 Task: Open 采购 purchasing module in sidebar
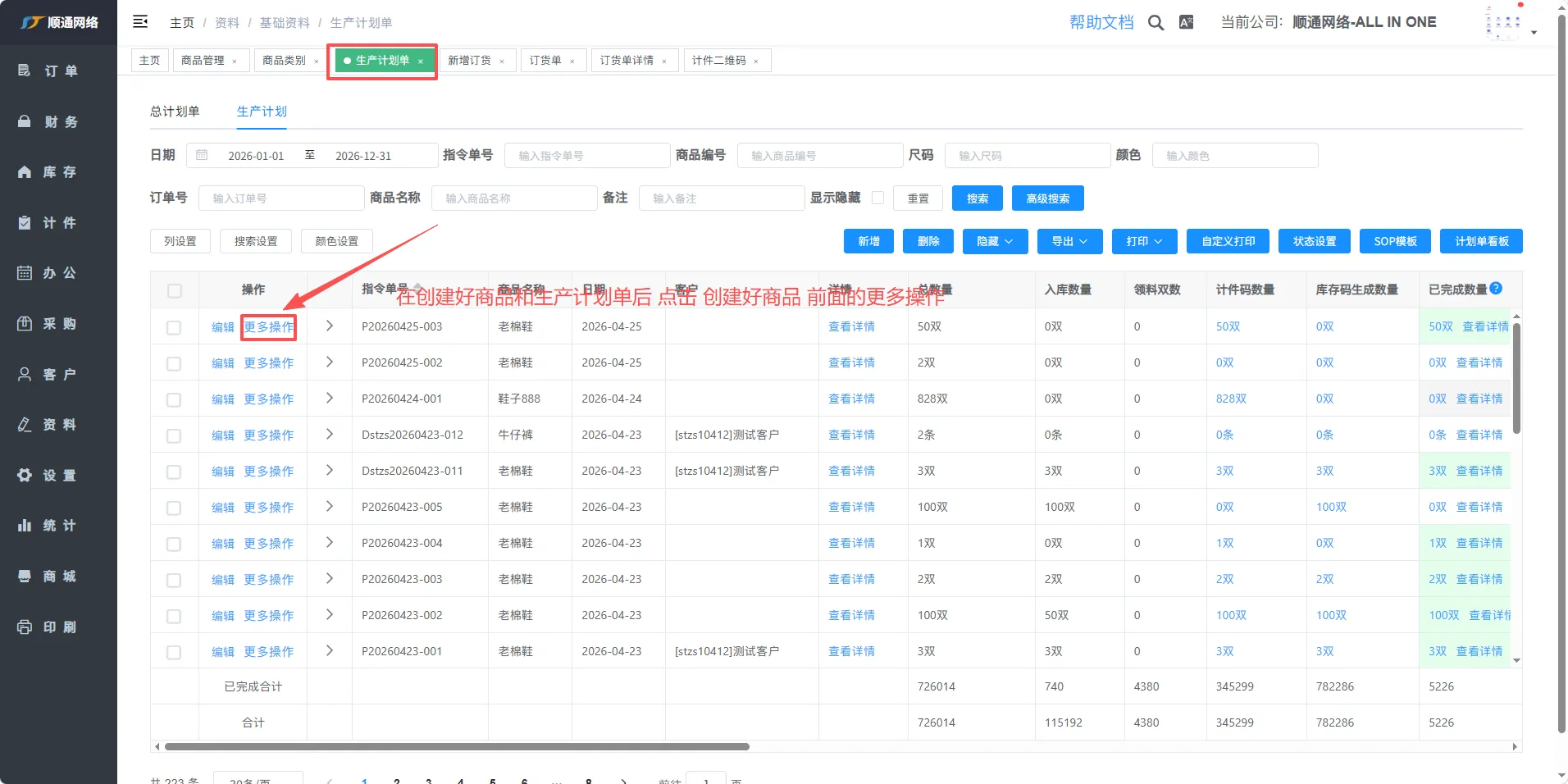click(x=58, y=324)
